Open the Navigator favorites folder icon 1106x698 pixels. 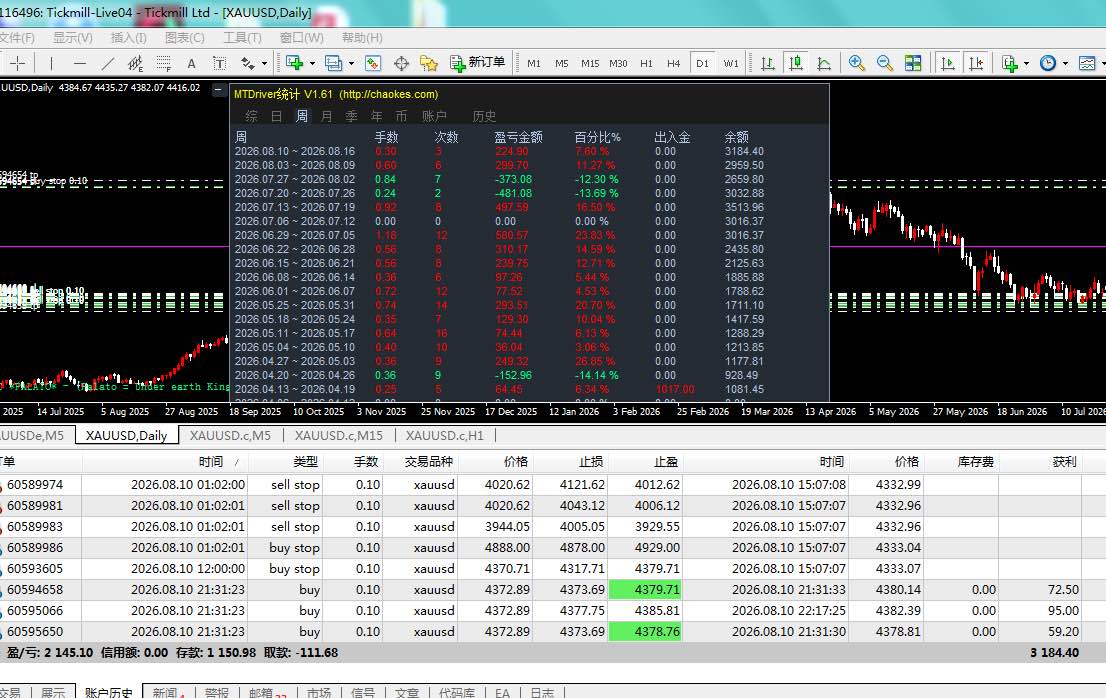click(429, 63)
